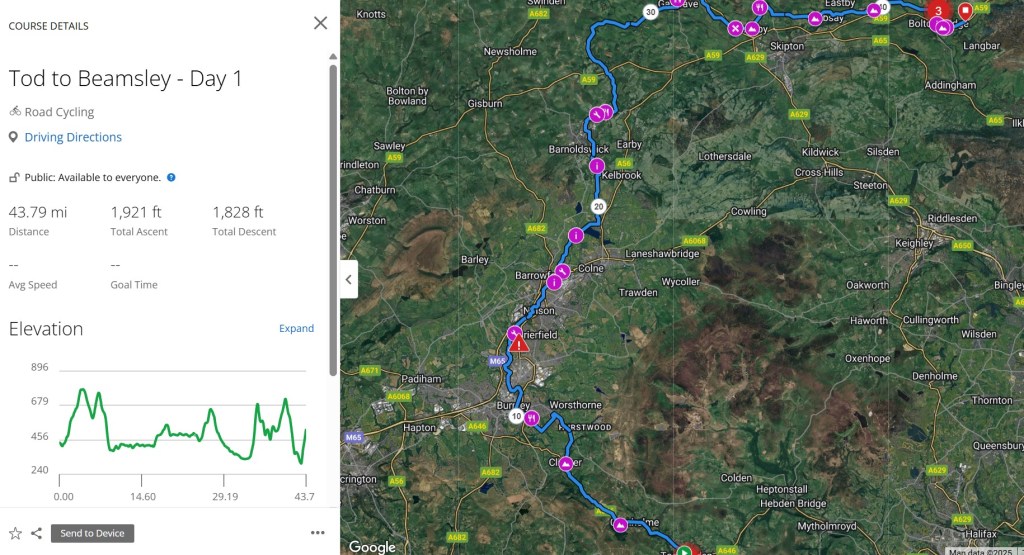This screenshot has height=555, width=1024.
Task: Close the Course Details panel
Action: [x=320, y=23]
